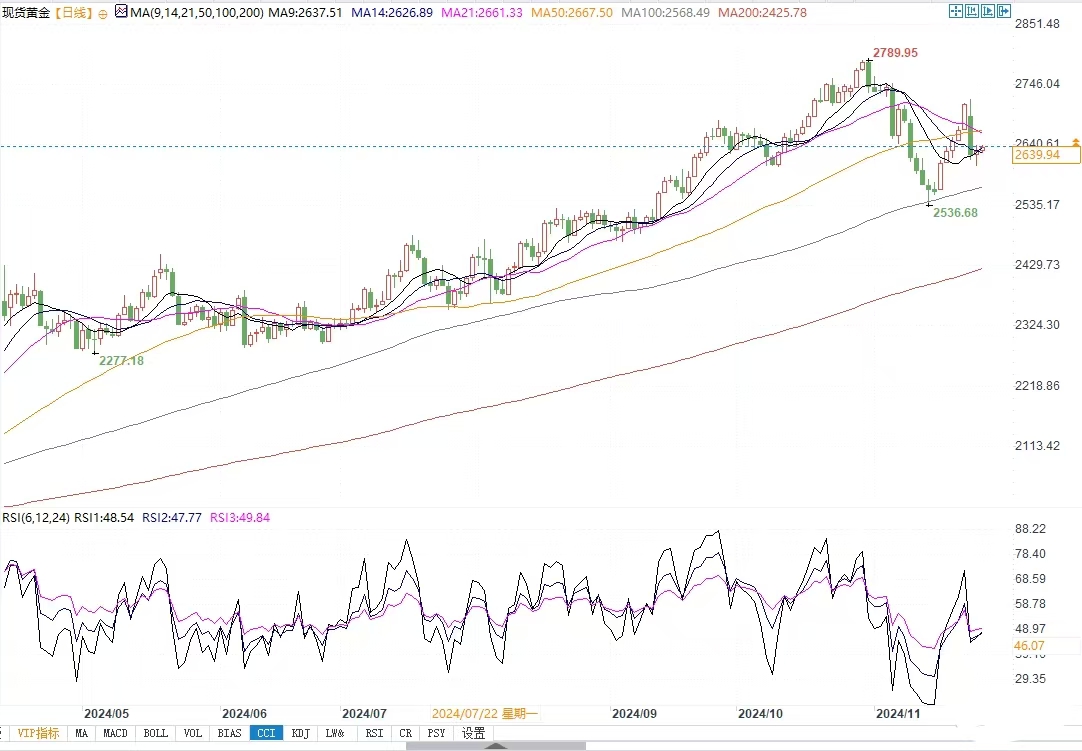Click the 2024/10 date axis label
Screen dimensions: 1082x751
pyautogui.click(x=760, y=714)
